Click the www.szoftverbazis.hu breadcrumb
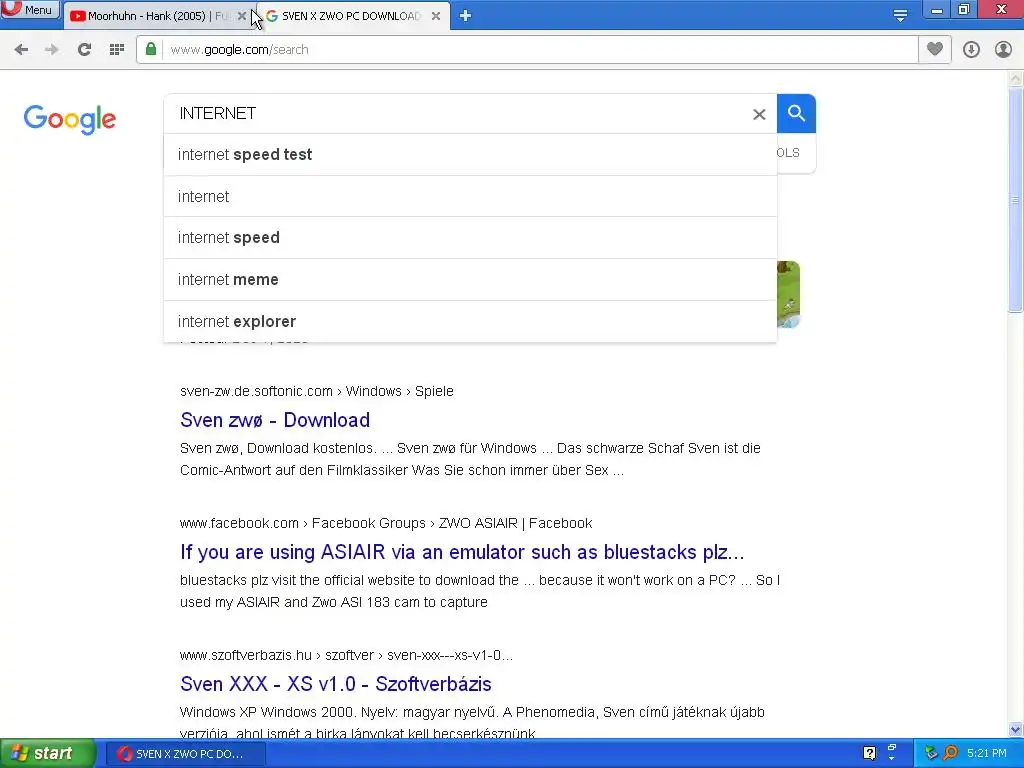1024x768 pixels. [346, 655]
